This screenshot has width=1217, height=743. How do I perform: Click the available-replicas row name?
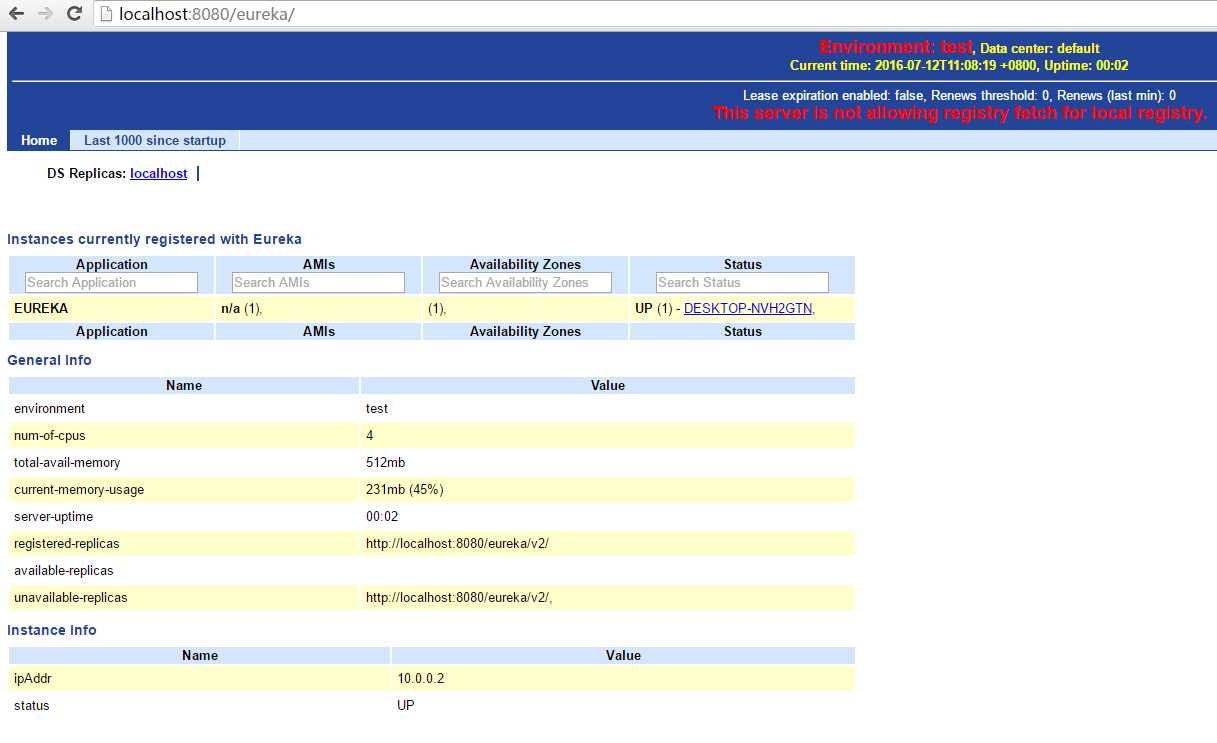(x=64, y=570)
